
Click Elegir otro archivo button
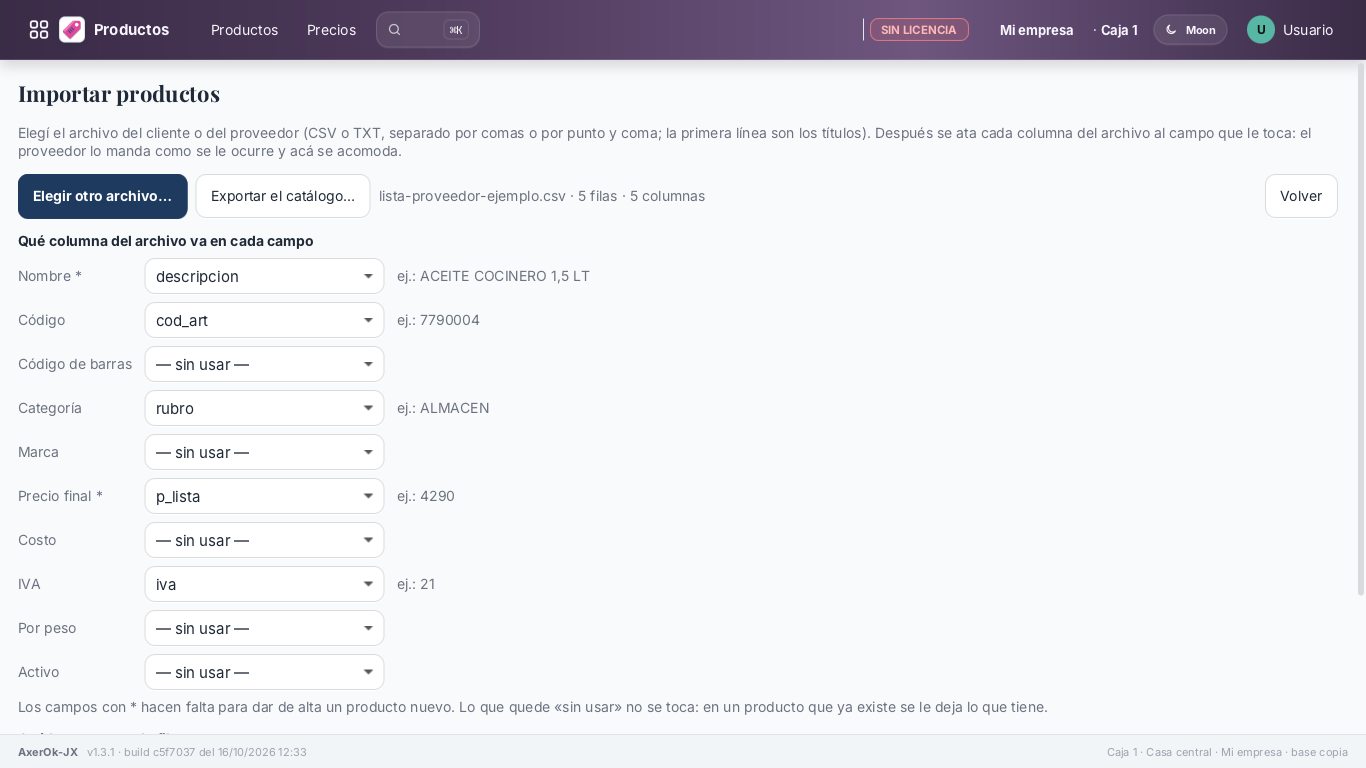tap(103, 196)
